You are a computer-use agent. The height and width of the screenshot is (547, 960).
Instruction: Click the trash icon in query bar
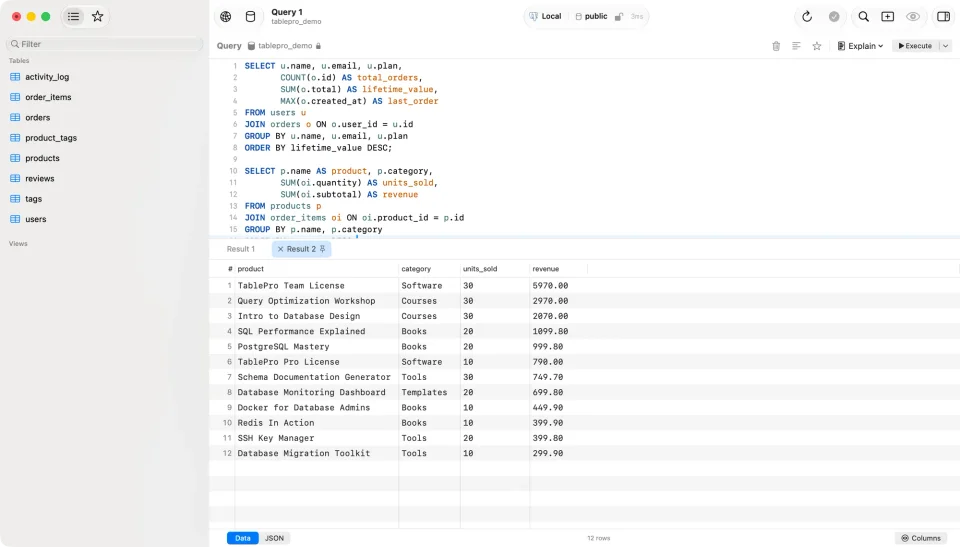coord(776,46)
